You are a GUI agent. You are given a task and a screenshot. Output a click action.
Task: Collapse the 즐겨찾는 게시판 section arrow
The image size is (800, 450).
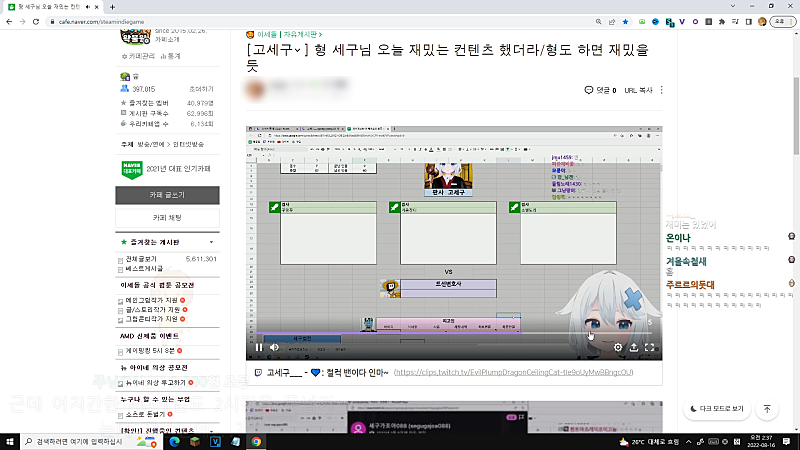point(210,242)
